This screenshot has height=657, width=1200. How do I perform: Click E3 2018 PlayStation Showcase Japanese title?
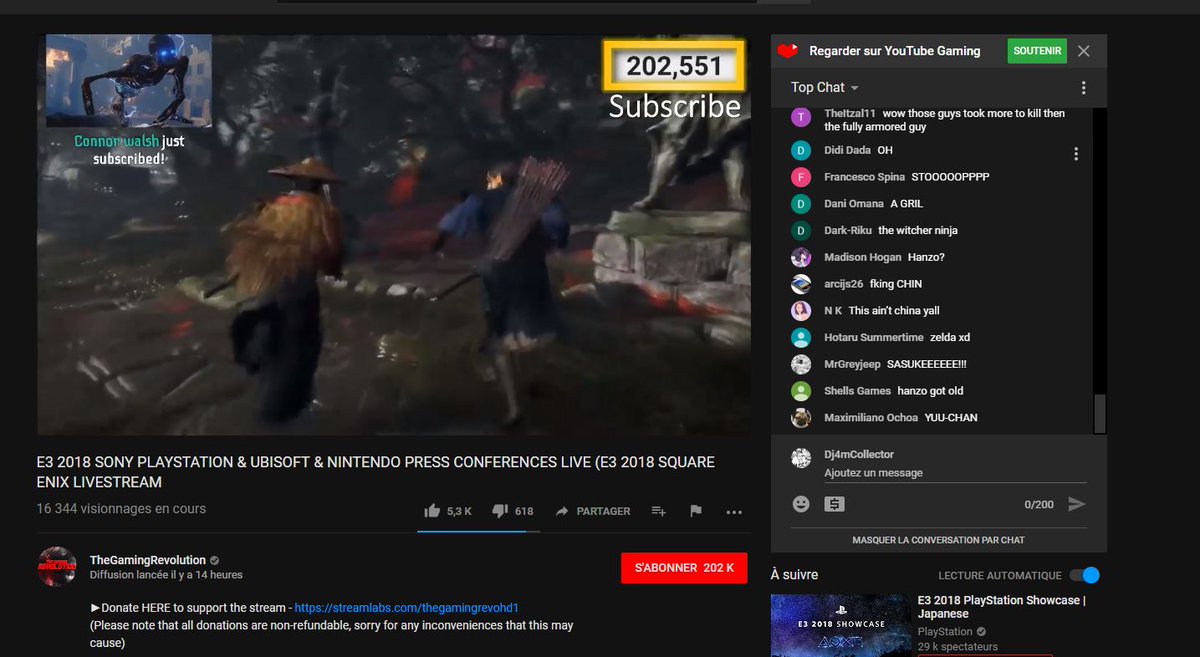(x=999, y=607)
